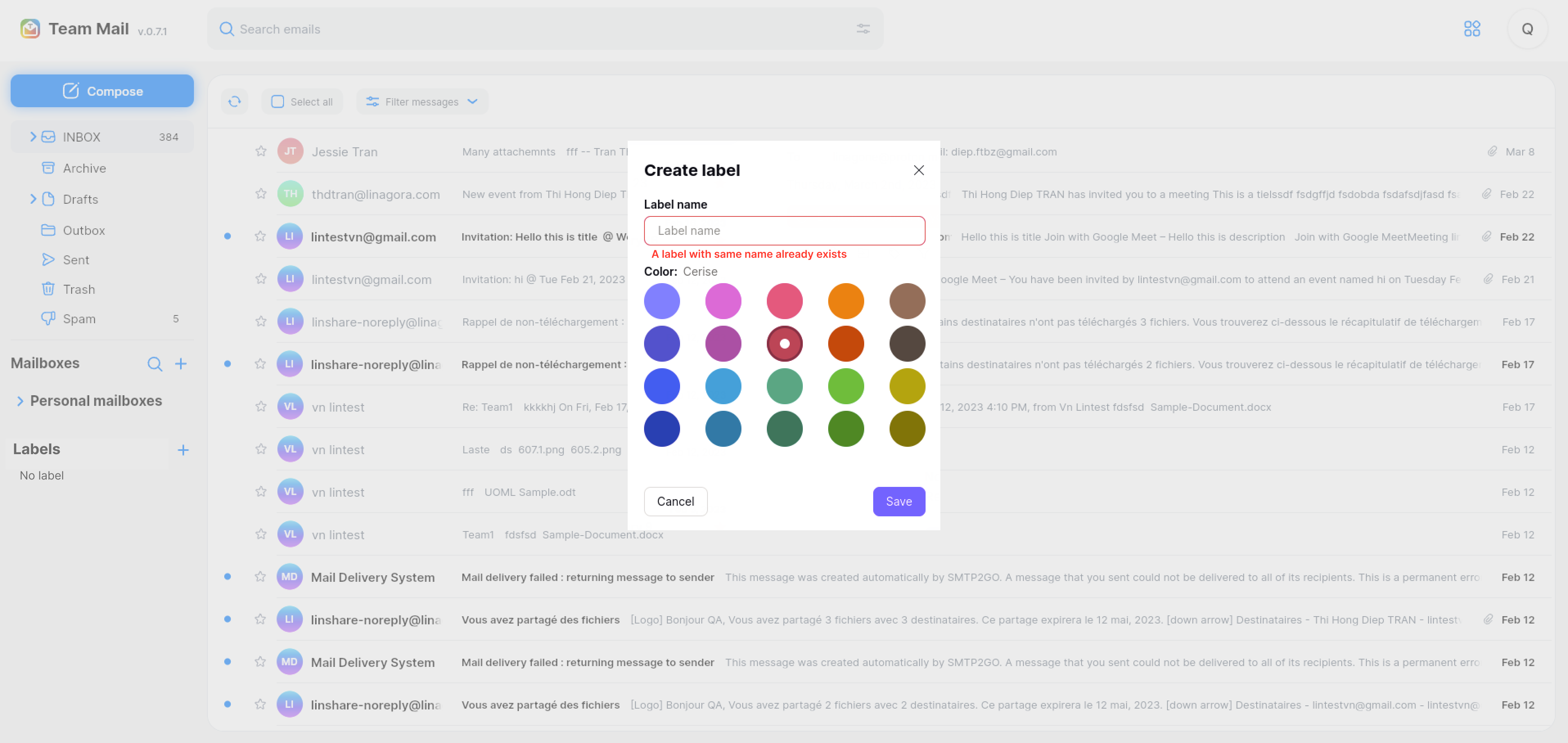Screen dimensions: 1568x743
Task: Close the Create label dialog
Action: pos(919,170)
